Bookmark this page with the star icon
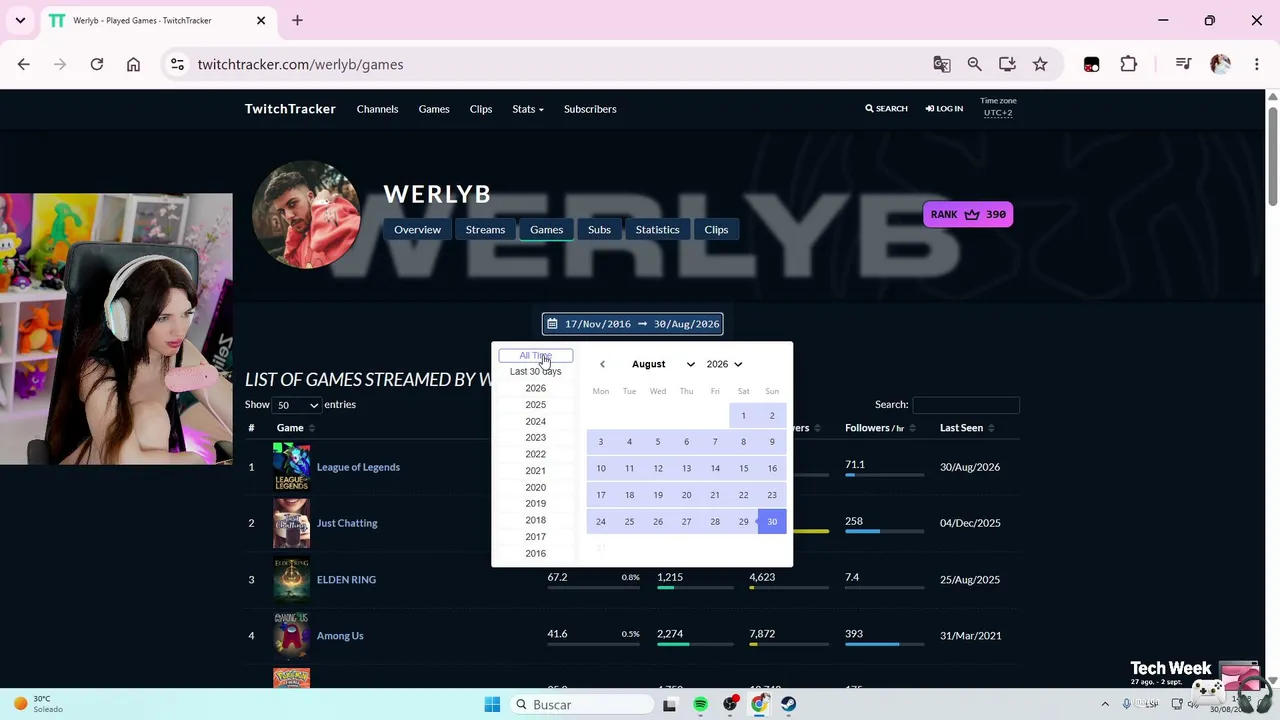The image size is (1280, 720). pyautogui.click(x=1040, y=64)
